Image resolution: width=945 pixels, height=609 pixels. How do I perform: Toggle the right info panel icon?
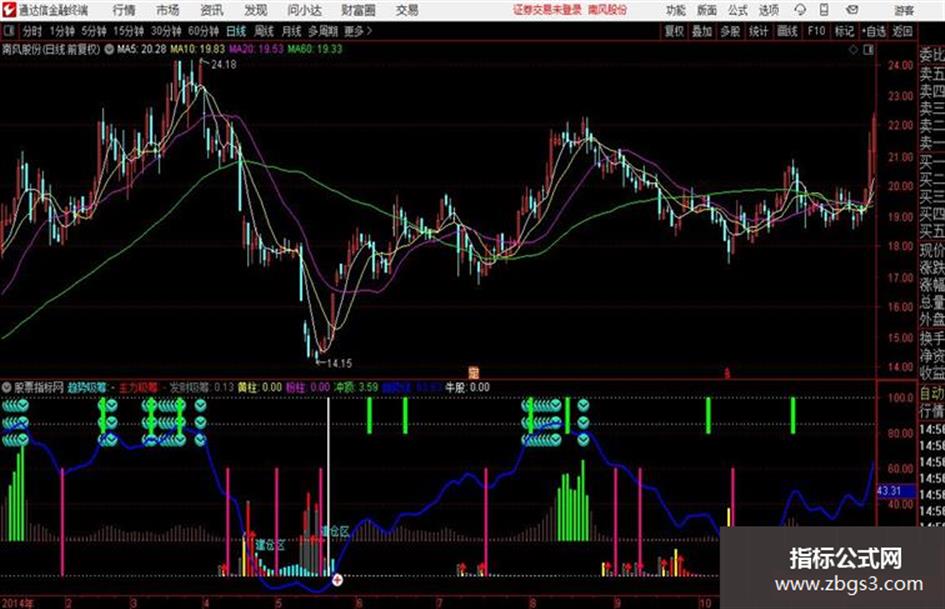coord(868,50)
